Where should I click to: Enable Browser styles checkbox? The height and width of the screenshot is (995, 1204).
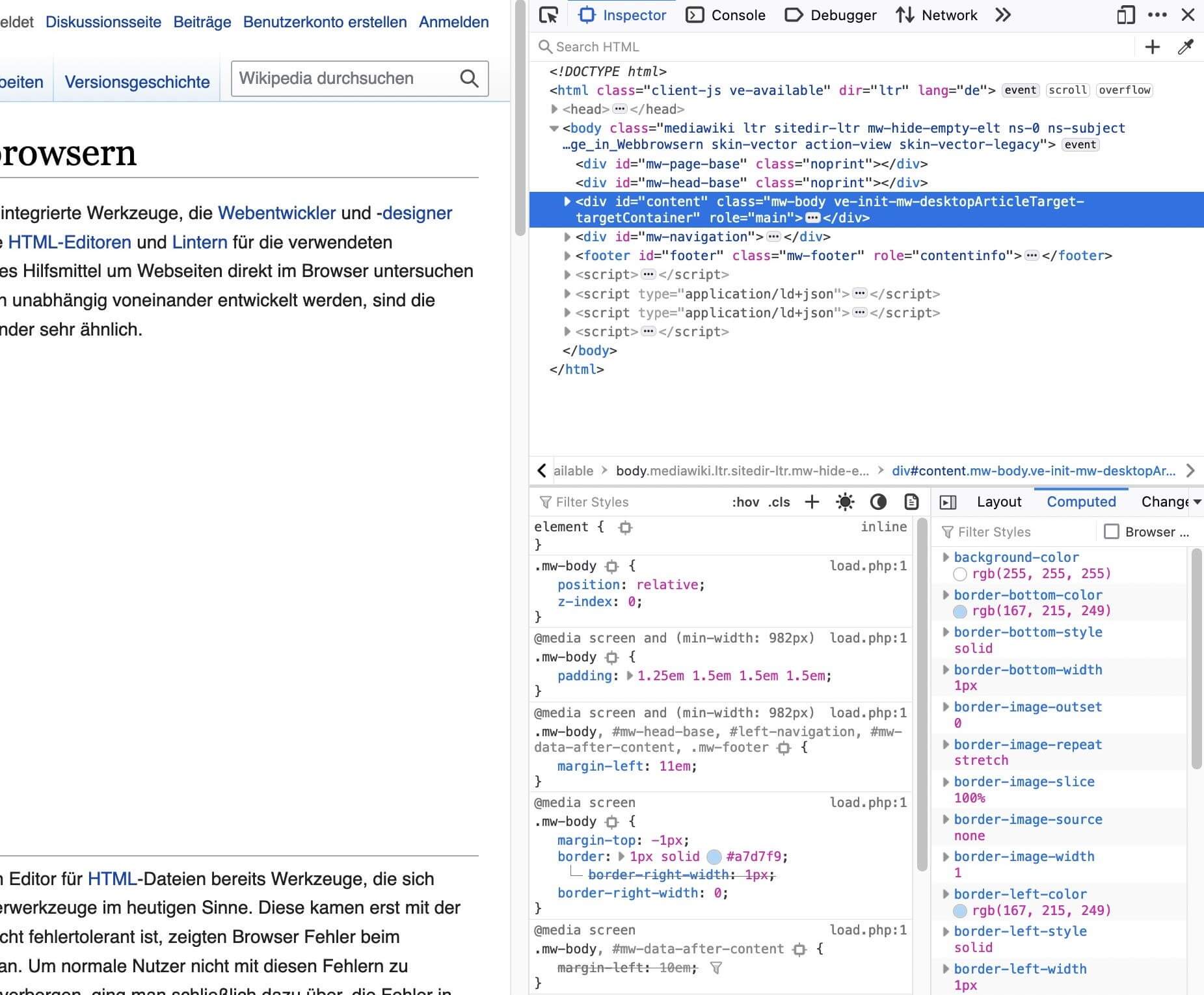pyautogui.click(x=1112, y=532)
